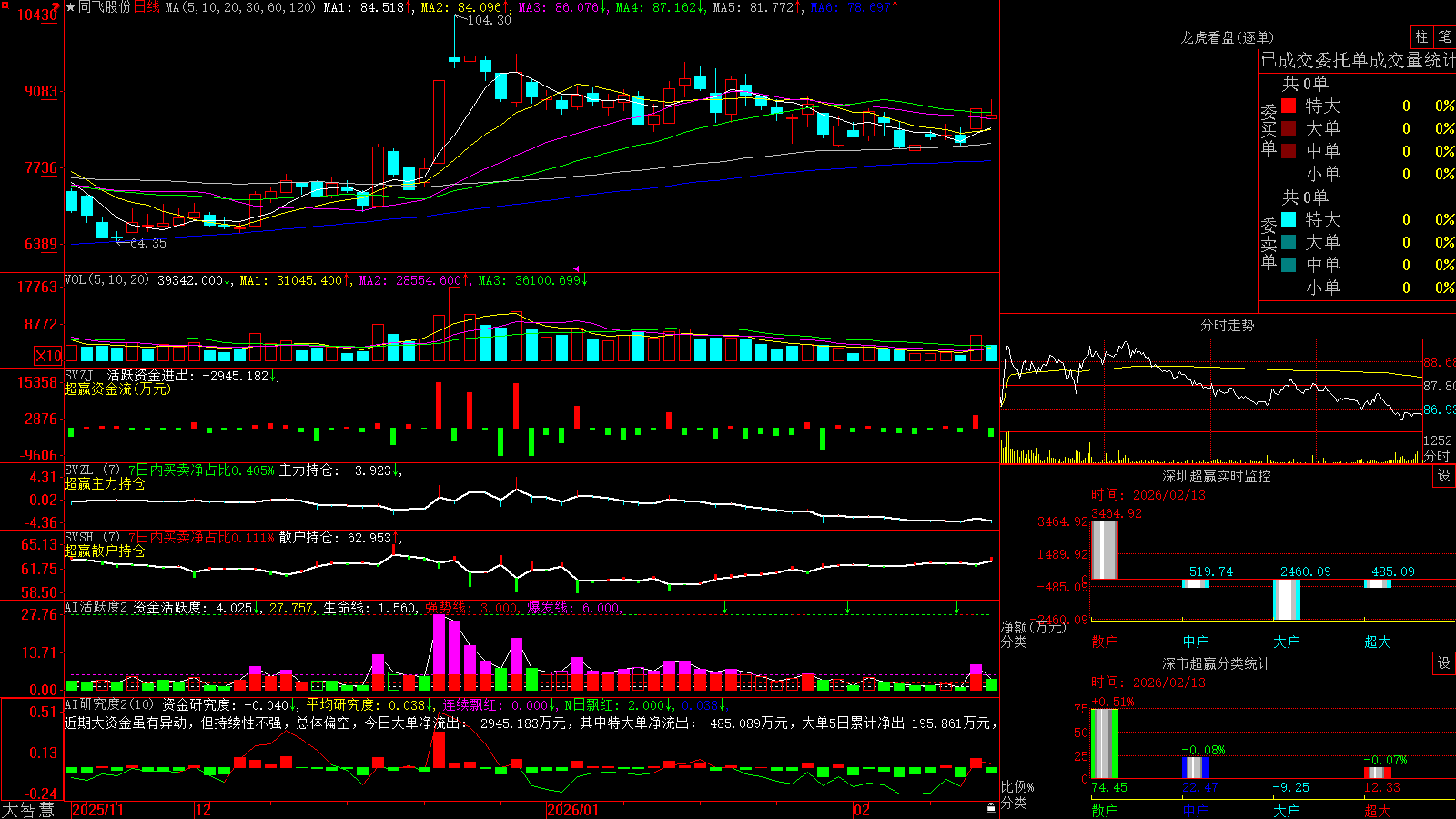Click the 委买单 section label
1456x819 pixels.
(x=1269, y=129)
